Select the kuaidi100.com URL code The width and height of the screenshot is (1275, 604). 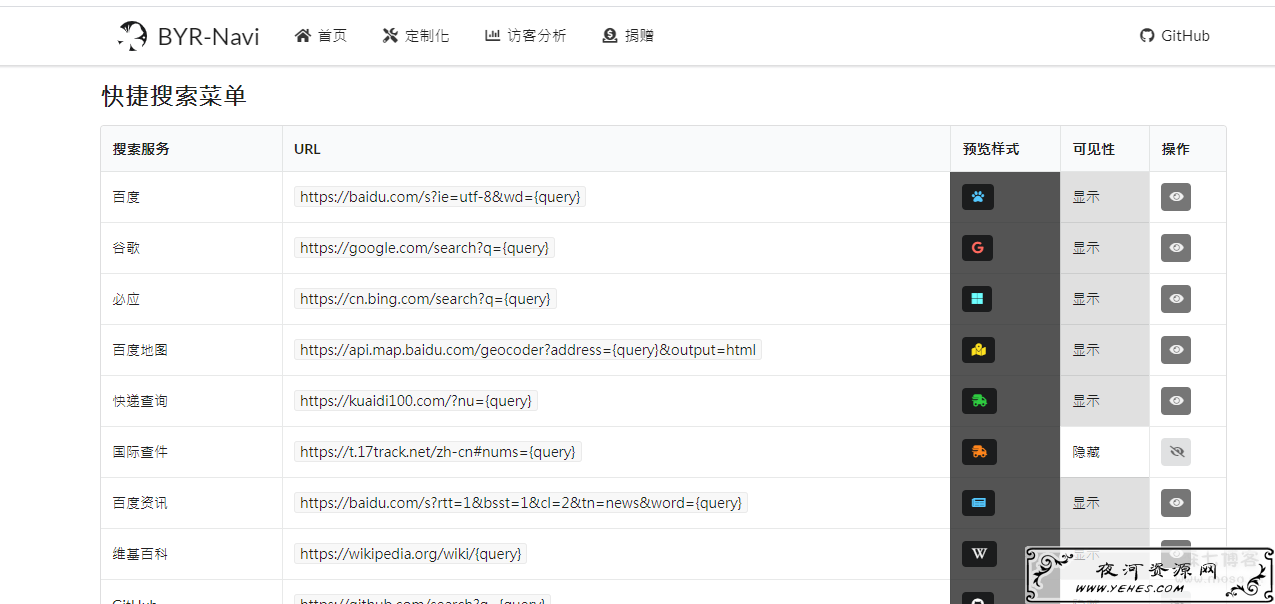tap(416, 401)
